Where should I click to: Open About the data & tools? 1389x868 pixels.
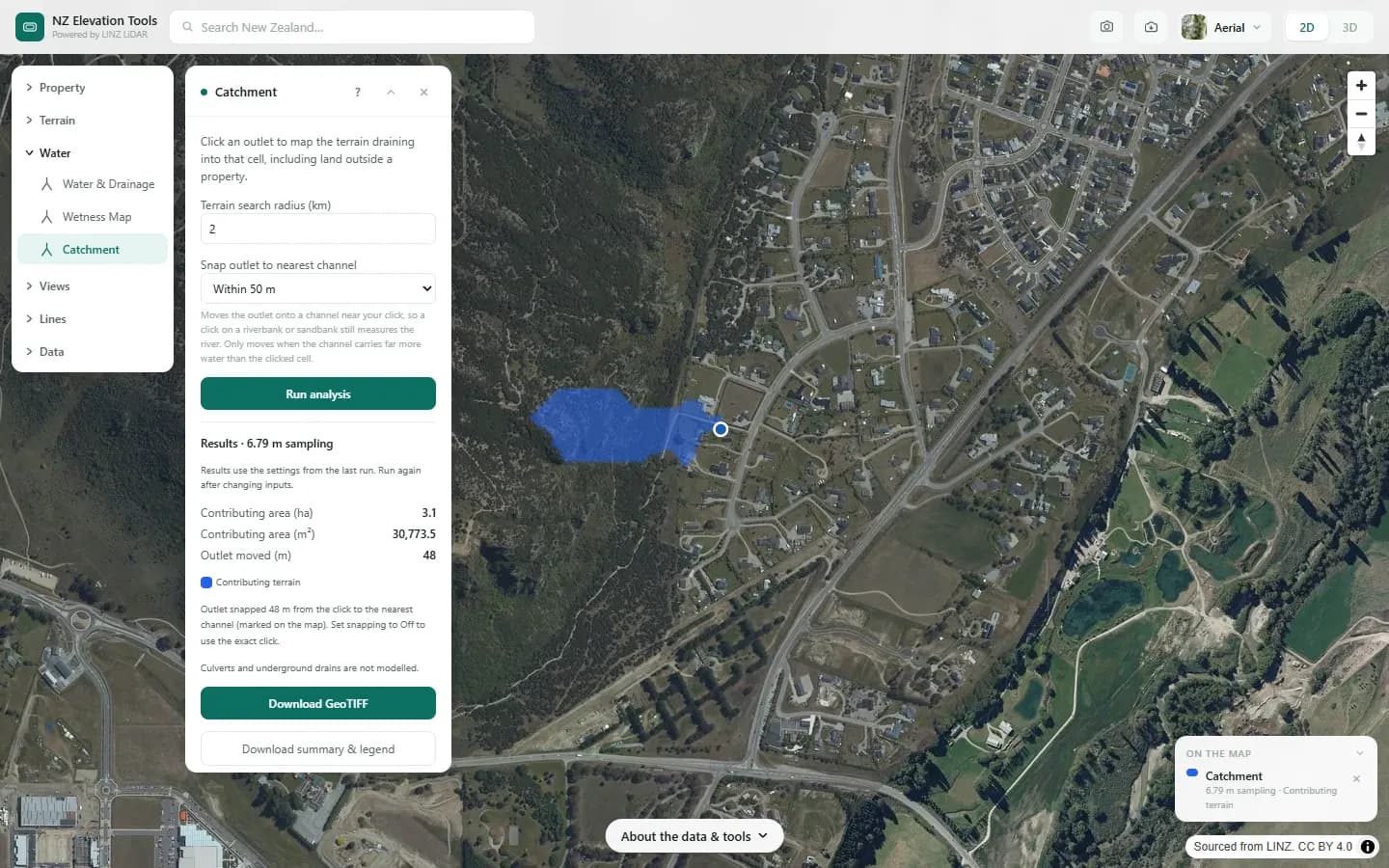[694, 836]
